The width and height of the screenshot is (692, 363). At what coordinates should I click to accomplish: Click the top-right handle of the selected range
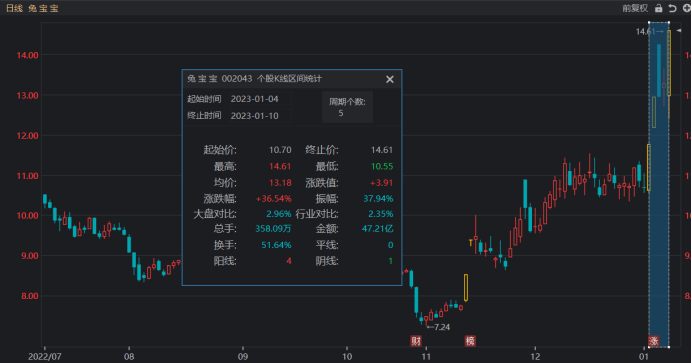pos(669,22)
